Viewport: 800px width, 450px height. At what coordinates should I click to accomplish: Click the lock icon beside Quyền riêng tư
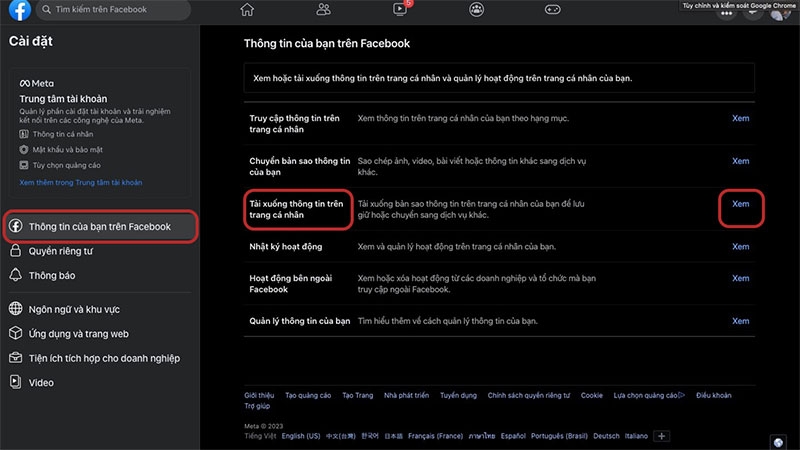click(x=16, y=251)
